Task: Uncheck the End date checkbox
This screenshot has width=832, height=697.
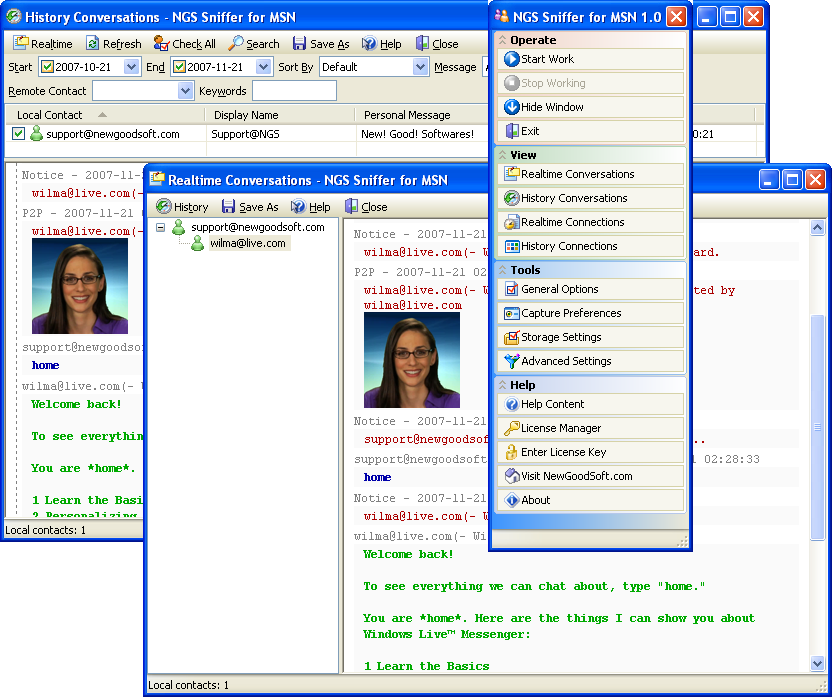Action: coord(179,67)
